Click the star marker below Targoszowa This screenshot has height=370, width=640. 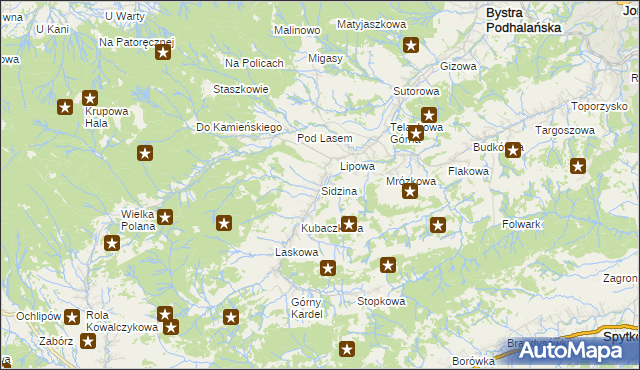pos(578,166)
